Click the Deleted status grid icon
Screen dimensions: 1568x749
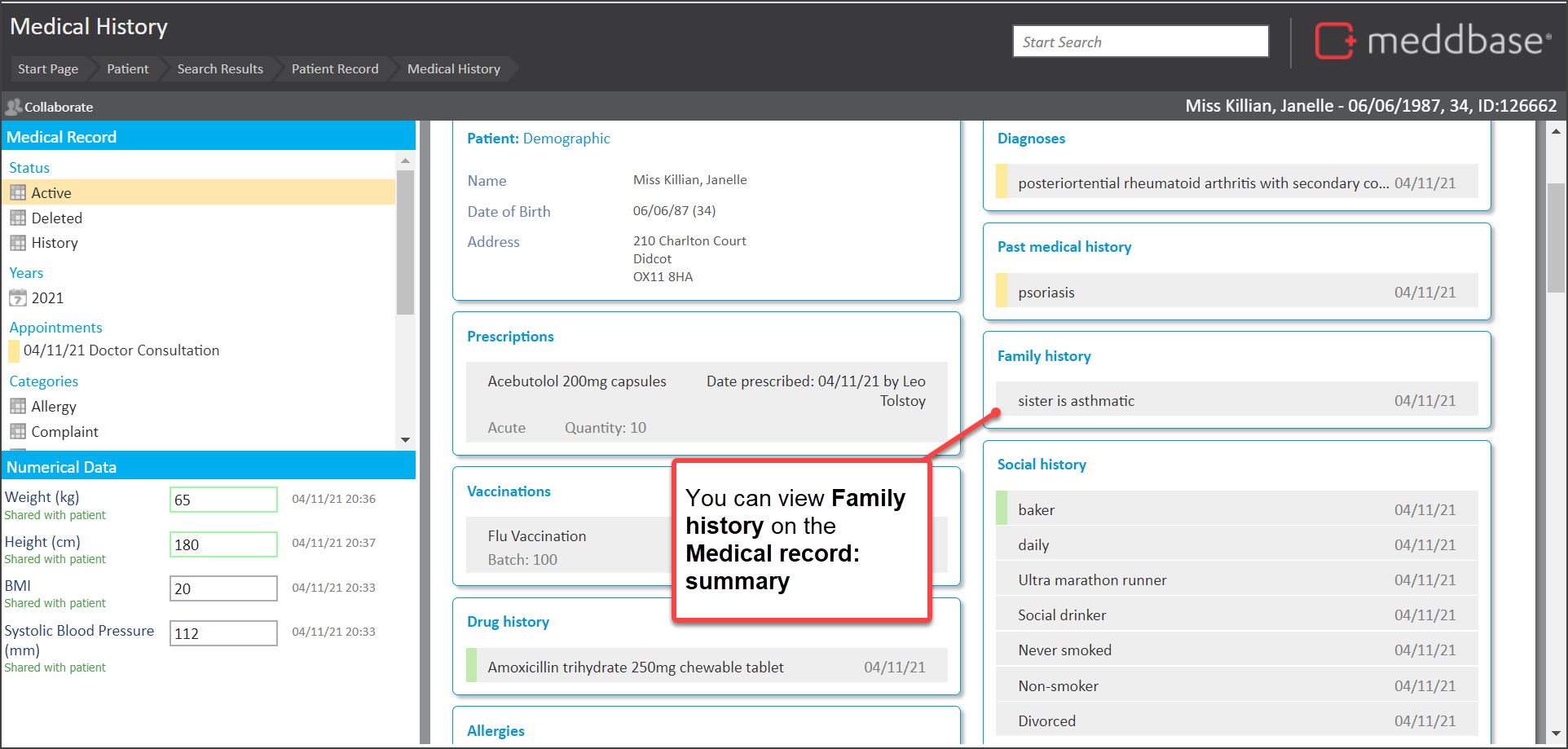tap(18, 218)
